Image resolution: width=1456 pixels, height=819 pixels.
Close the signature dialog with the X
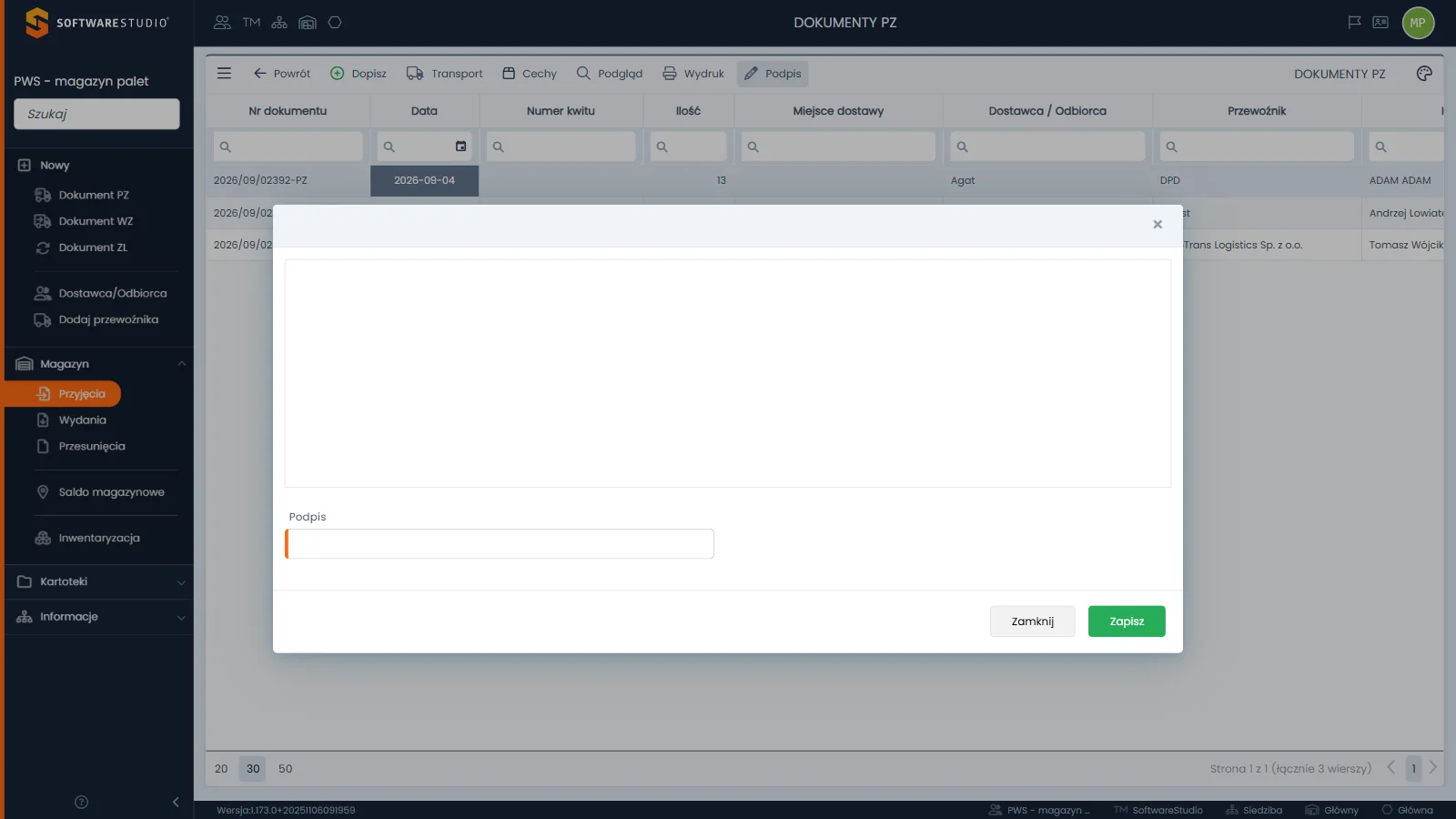(1158, 224)
